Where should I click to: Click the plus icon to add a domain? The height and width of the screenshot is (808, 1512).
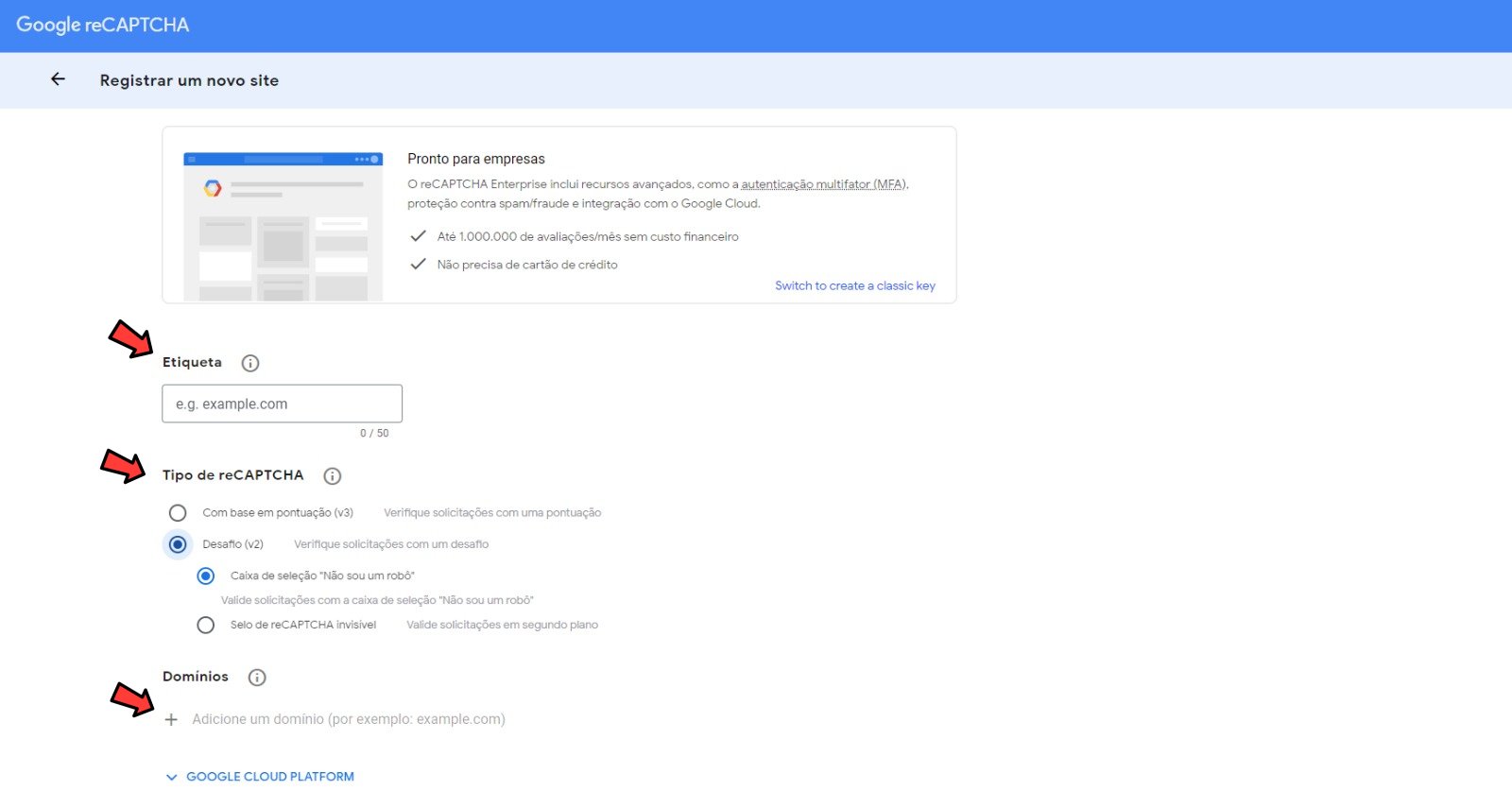coord(171,720)
